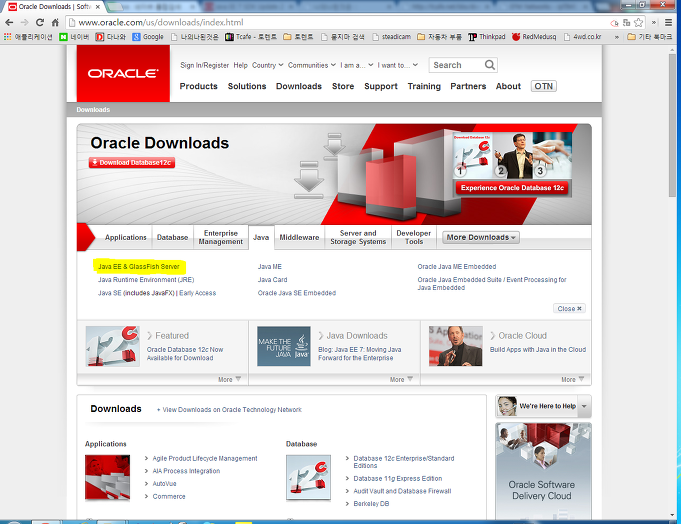Open the Chrome menu hamburger icon
The width and height of the screenshot is (681, 524).
(669, 23)
